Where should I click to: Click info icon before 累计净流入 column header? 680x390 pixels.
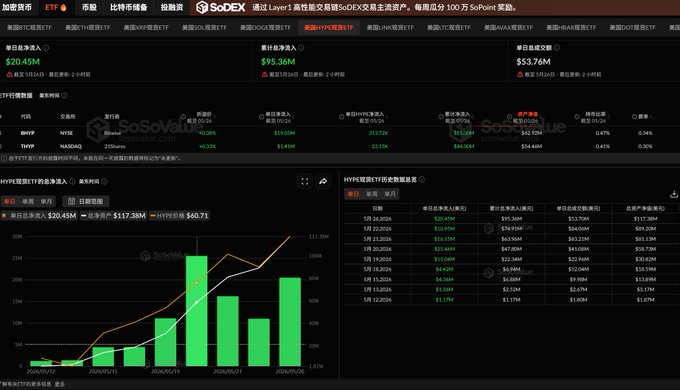click(441, 117)
